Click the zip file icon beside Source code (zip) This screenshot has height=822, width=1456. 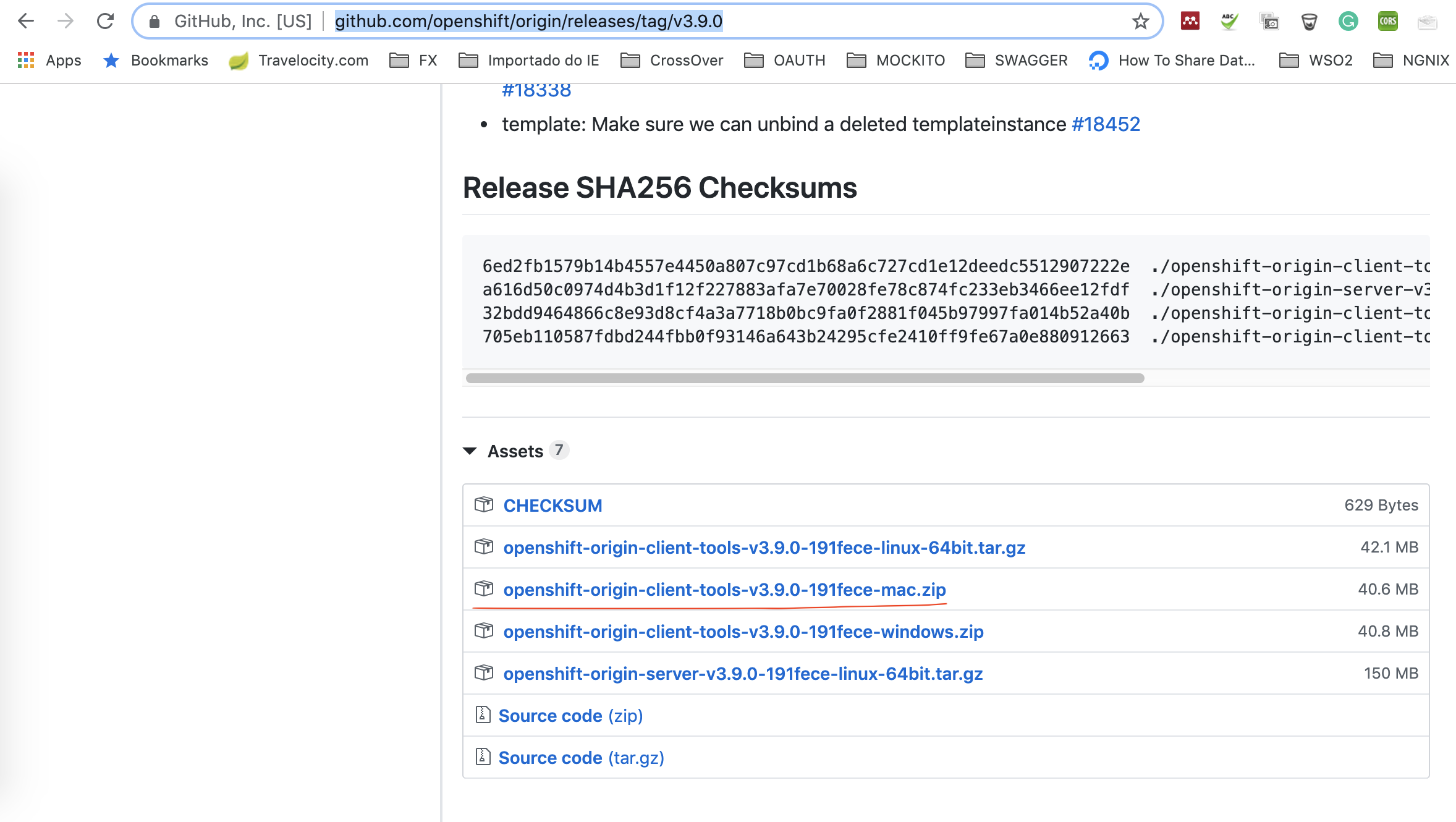tap(483, 715)
